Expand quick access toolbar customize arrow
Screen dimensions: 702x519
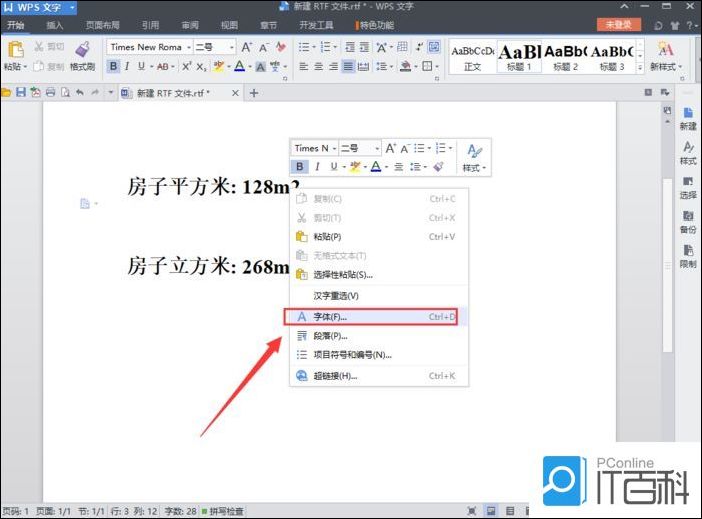tap(111, 93)
